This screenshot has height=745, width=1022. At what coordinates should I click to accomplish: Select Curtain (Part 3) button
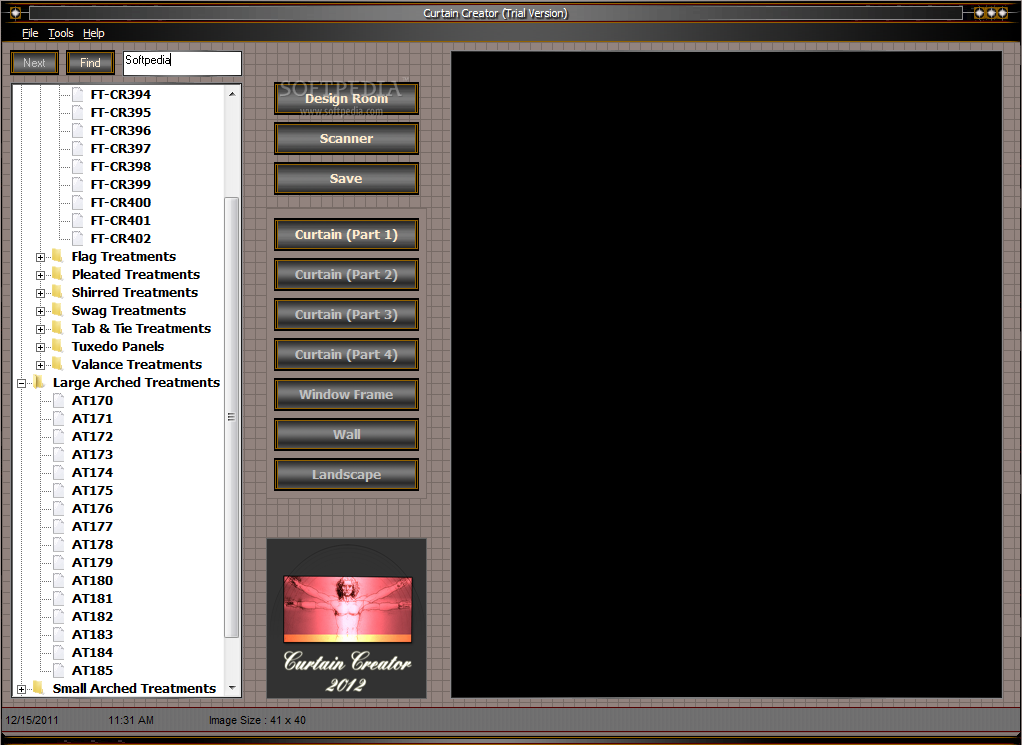pos(346,315)
